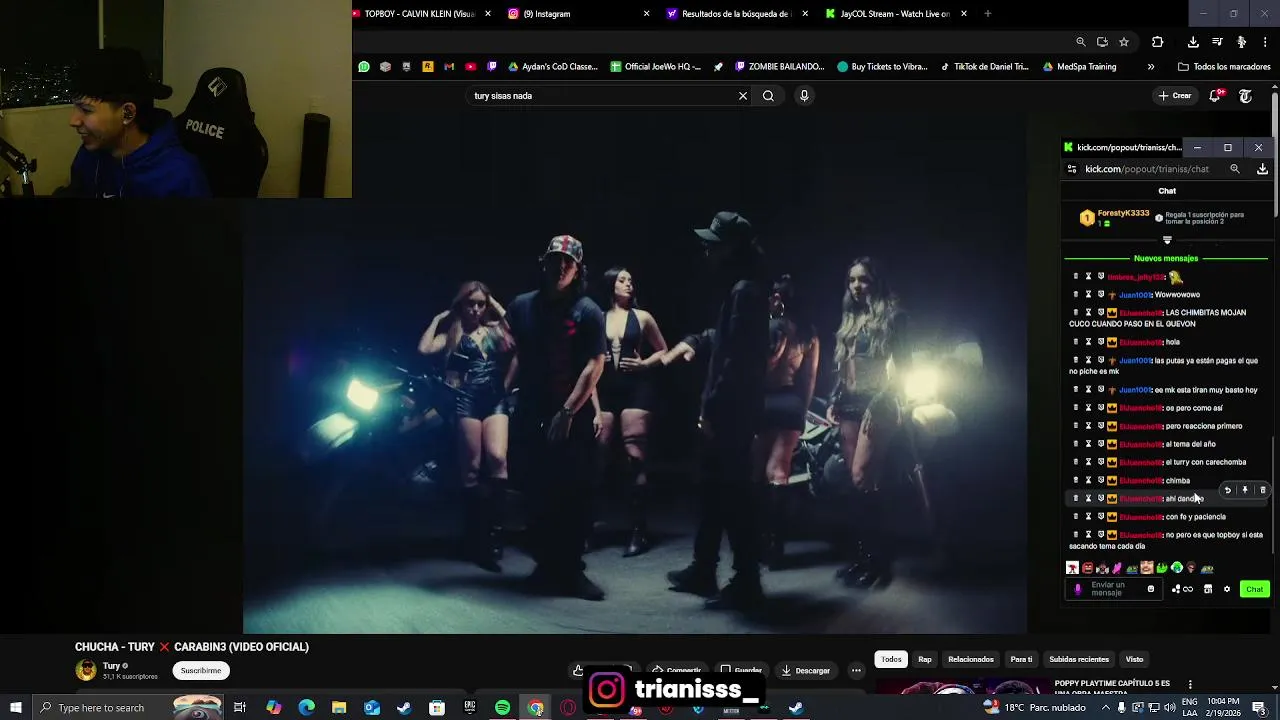Open TikTok de Daniel Tri bookmark
The height and width of the screenshot is (720, 1280).
[984, 67]
